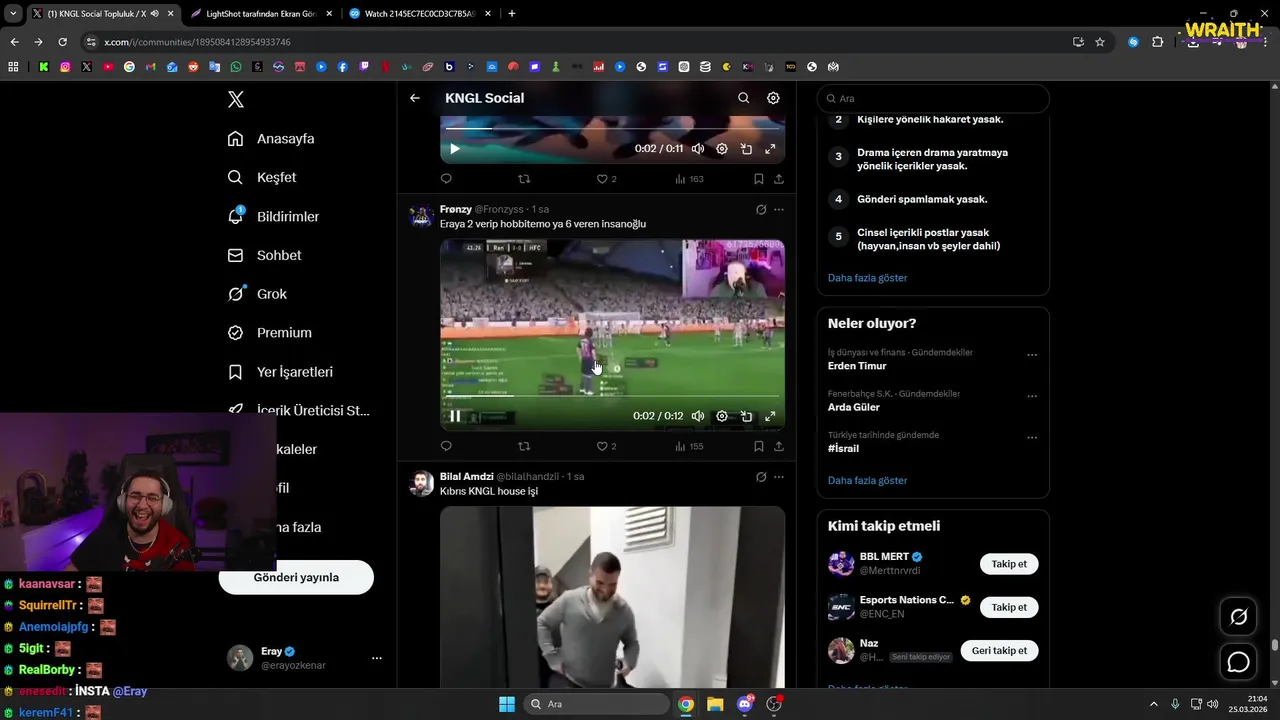Open picture-in-picture on the 0:11 video
The height and width of the screenshot is (720, 1280).
tap(746, 149)
